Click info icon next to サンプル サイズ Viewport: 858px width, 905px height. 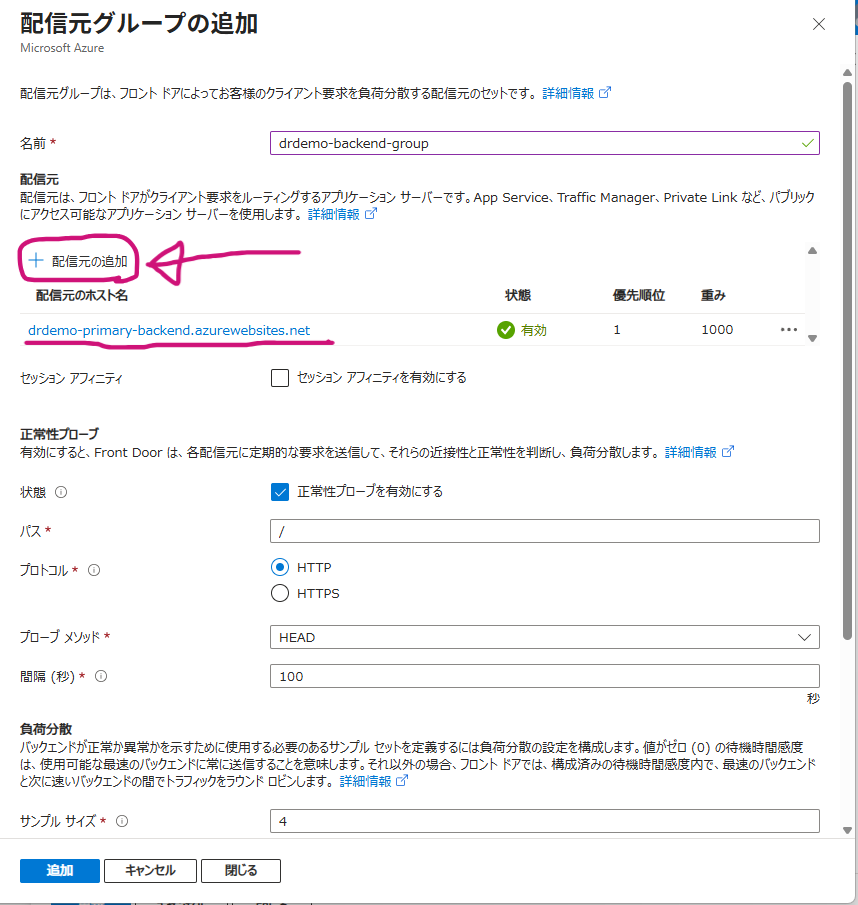[122, 821]
